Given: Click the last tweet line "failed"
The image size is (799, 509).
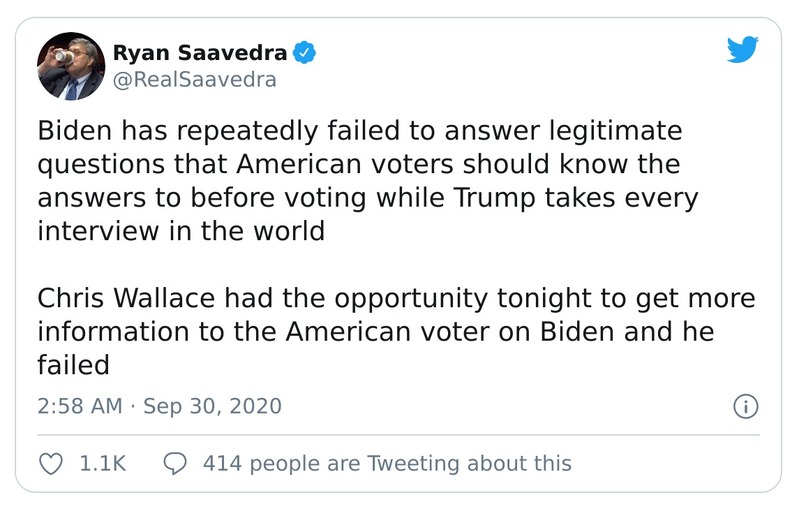Looking at the screenshot, I should click(73, 366).
